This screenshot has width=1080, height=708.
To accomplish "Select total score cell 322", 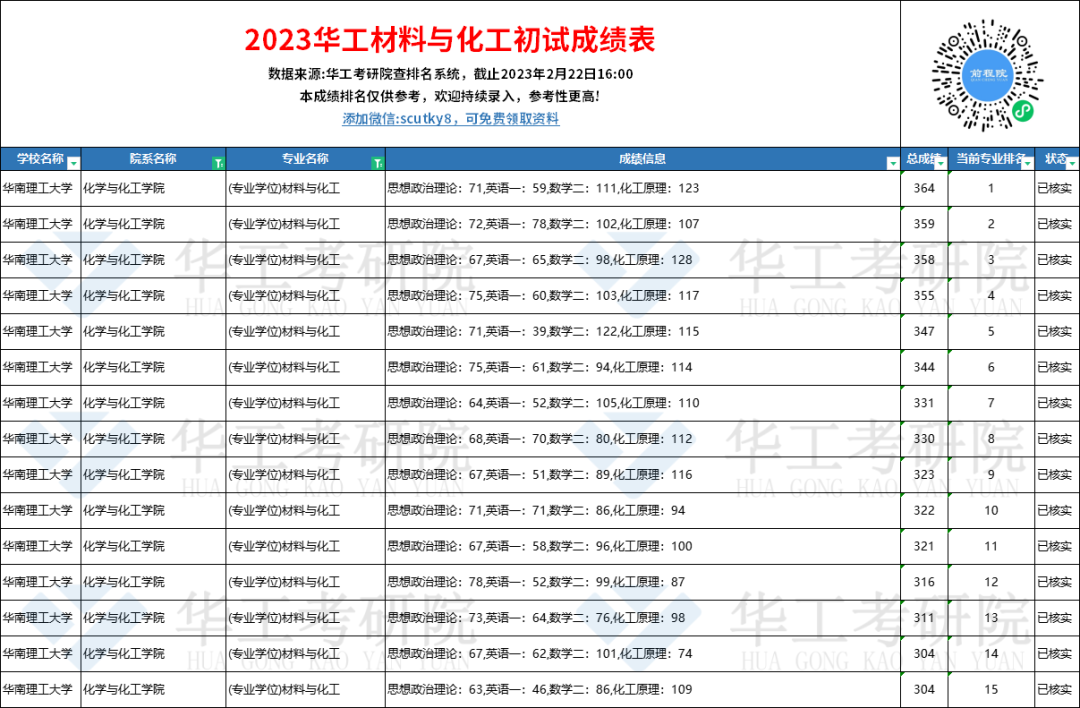I will (x=924, y=510).
